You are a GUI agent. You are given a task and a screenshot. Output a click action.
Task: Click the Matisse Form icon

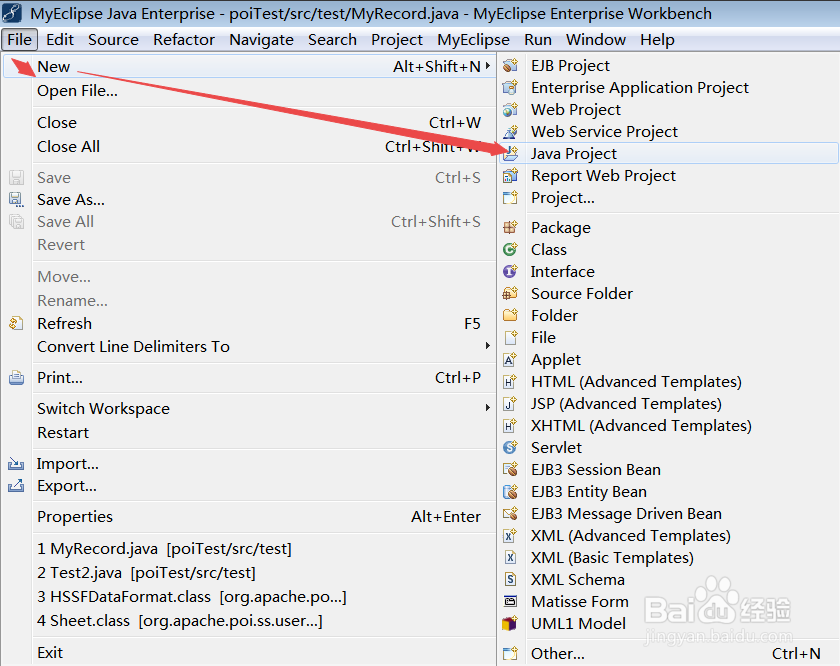511,601
